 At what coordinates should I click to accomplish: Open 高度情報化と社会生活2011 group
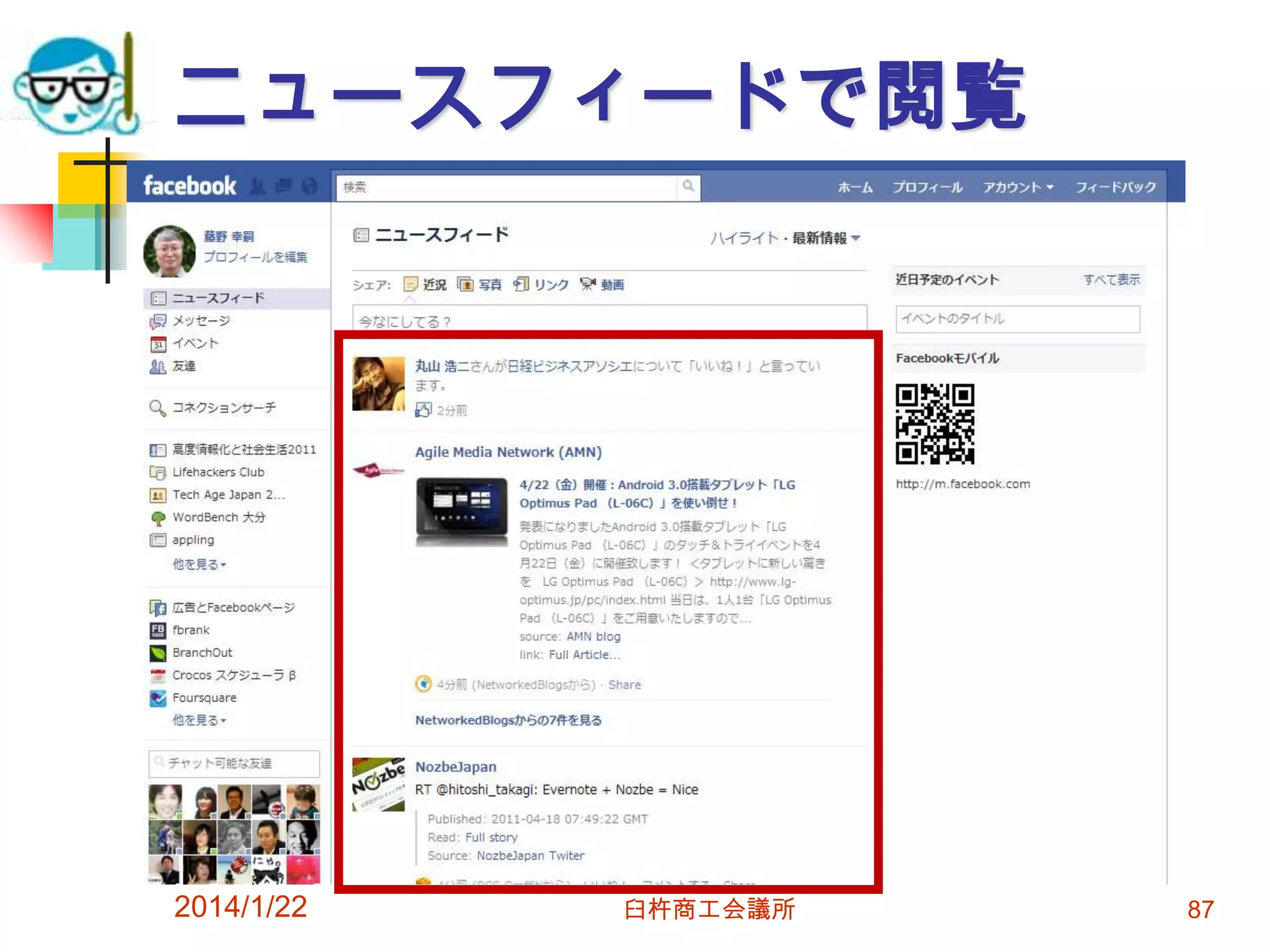[x=244, y=449]
